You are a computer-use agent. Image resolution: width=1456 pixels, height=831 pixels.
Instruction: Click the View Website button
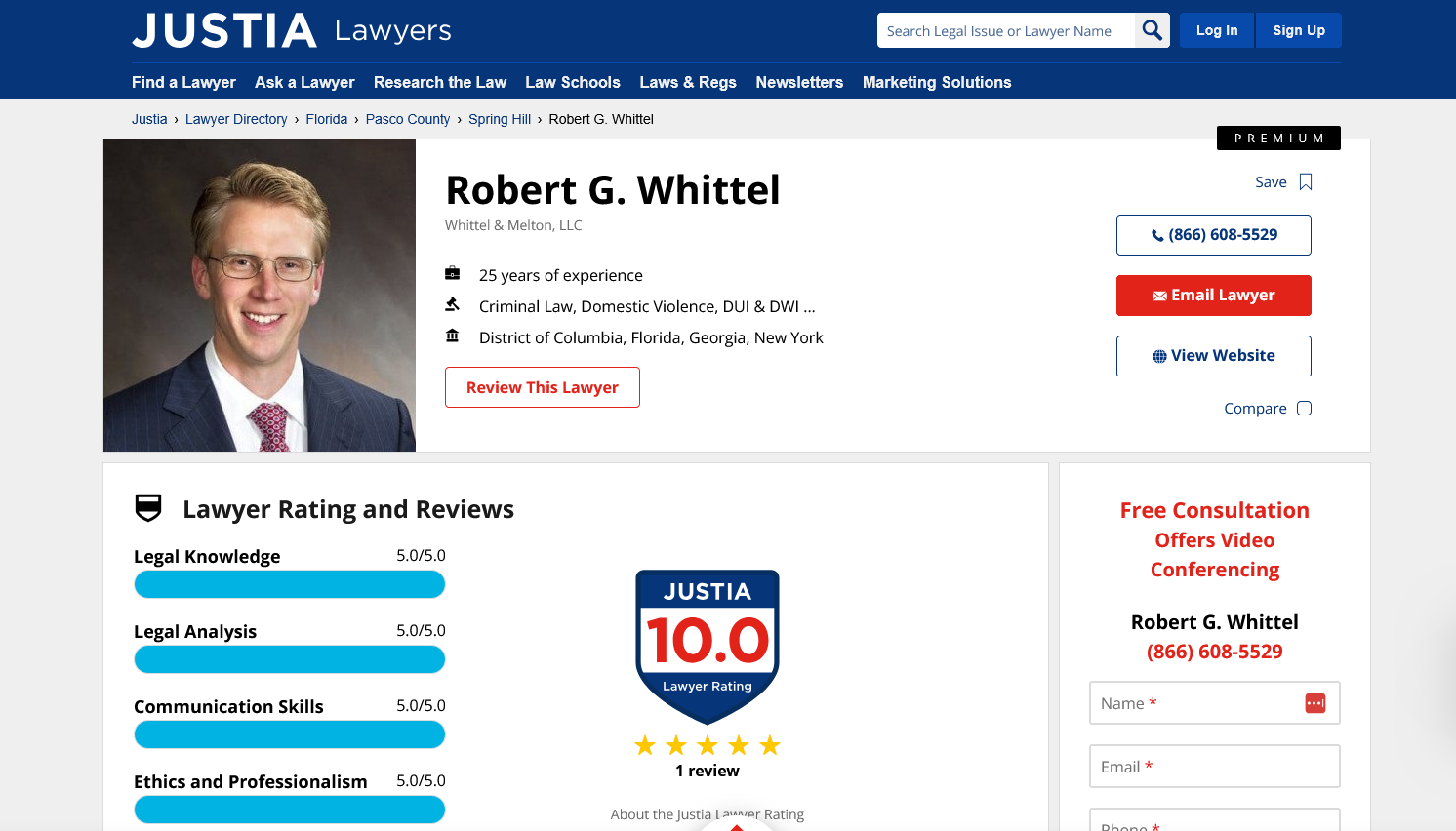click(x=1213, y=356)
